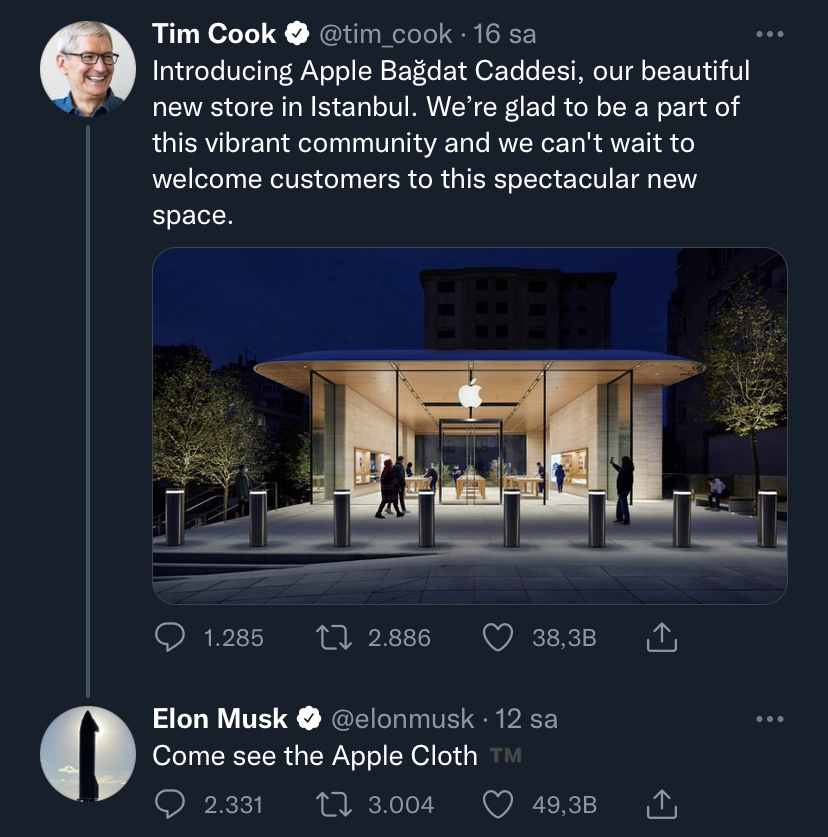Image resolution: width=828 pixels, height=837 pixels.
Task: Reply to Elon Musk's tweet
Action: [170, 804]
